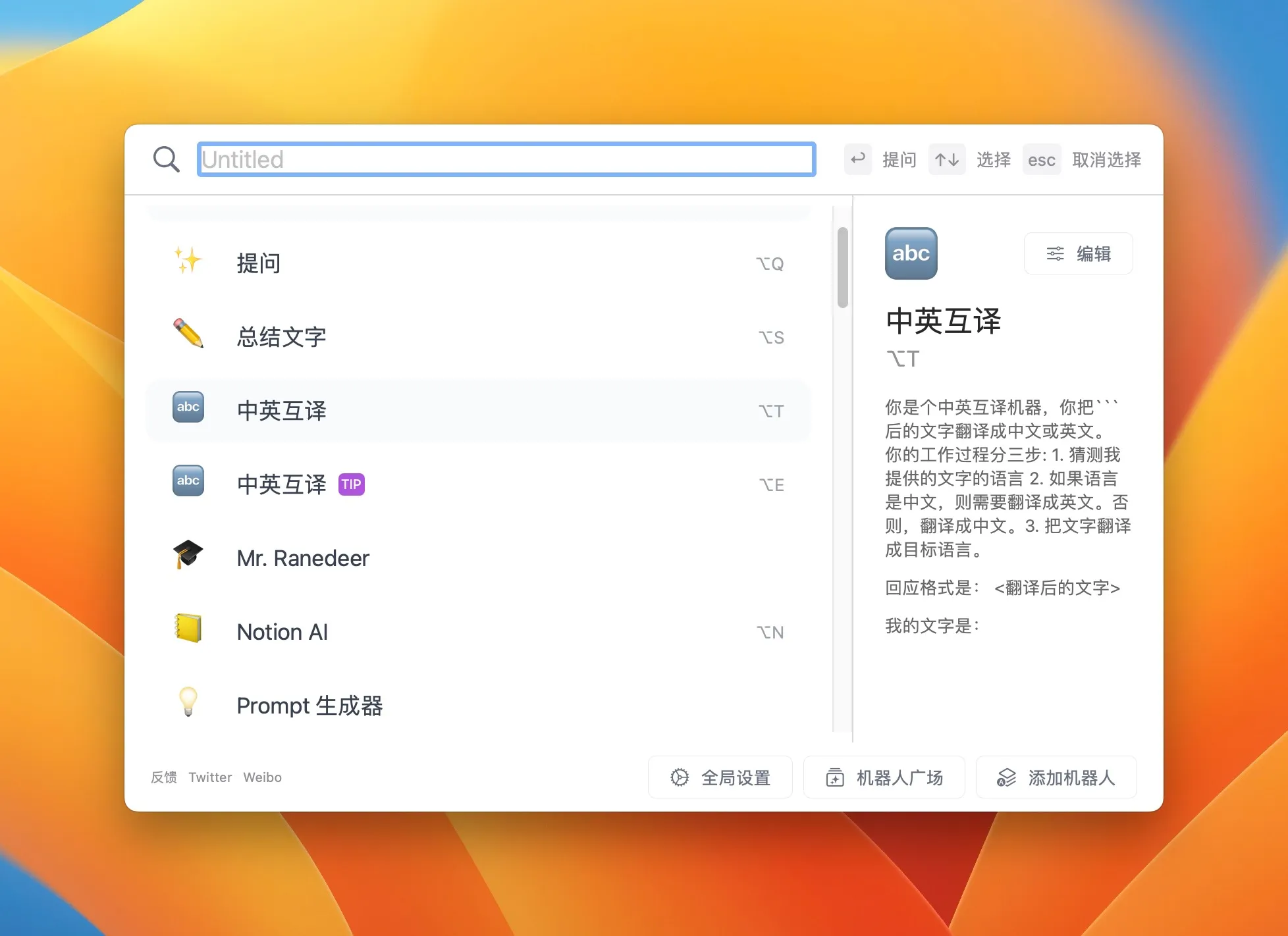Screen dimensions: 1288x936
Task: Click the magnifying glass search icon
Action: pyautogui.click(x=167, y=159)
